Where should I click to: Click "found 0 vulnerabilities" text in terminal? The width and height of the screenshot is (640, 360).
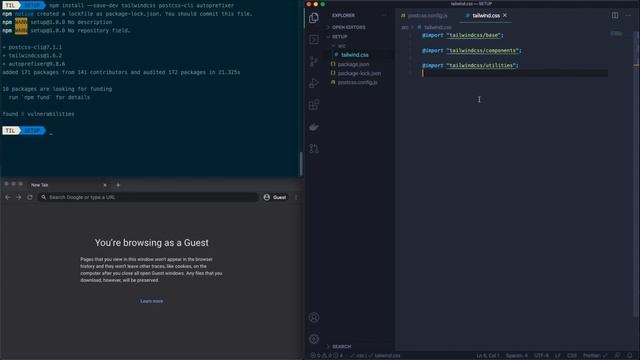click(x=38, y=114)
